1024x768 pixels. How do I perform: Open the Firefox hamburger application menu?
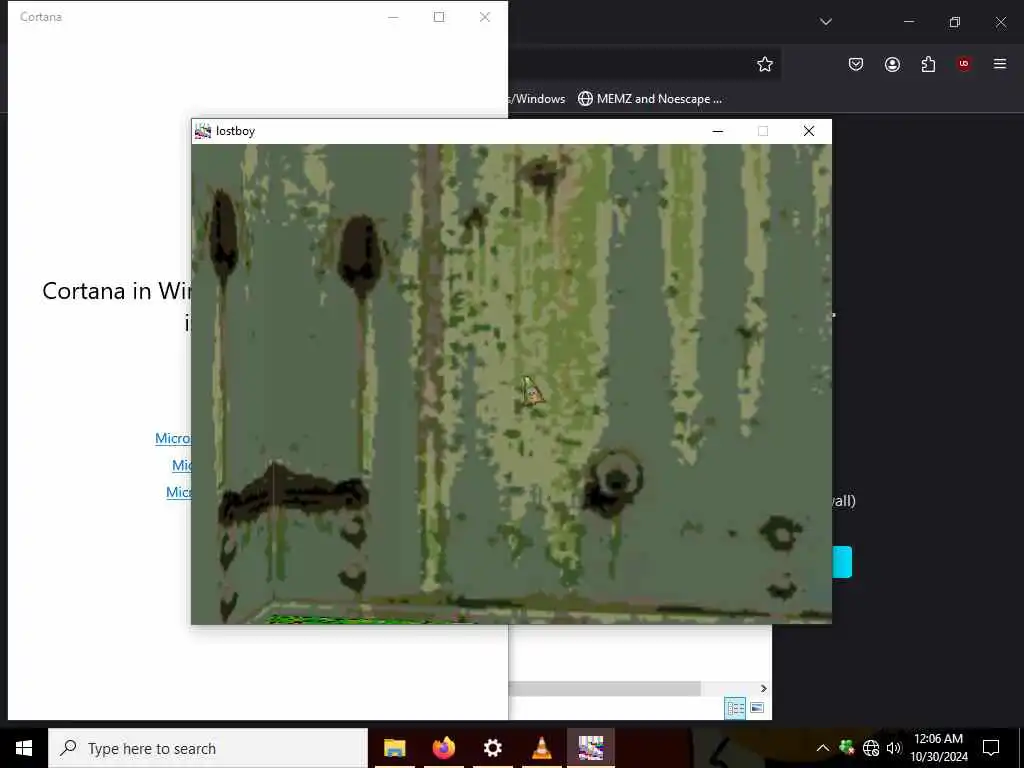(x=1000, y=64)
